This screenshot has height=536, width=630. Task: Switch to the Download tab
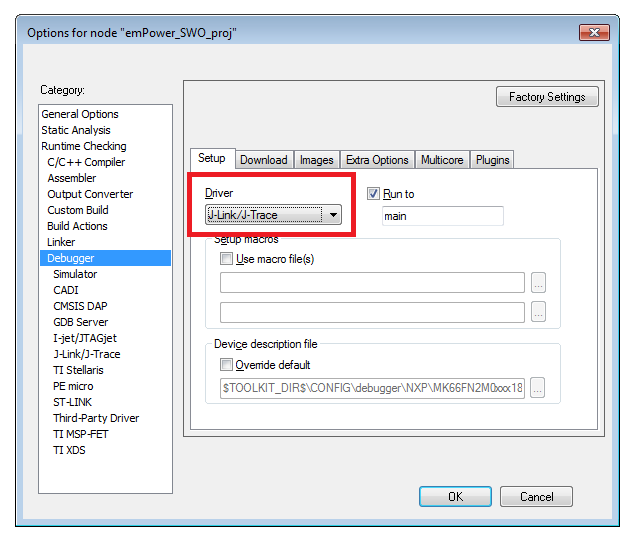pyautogui.click(x=263, y=160)
